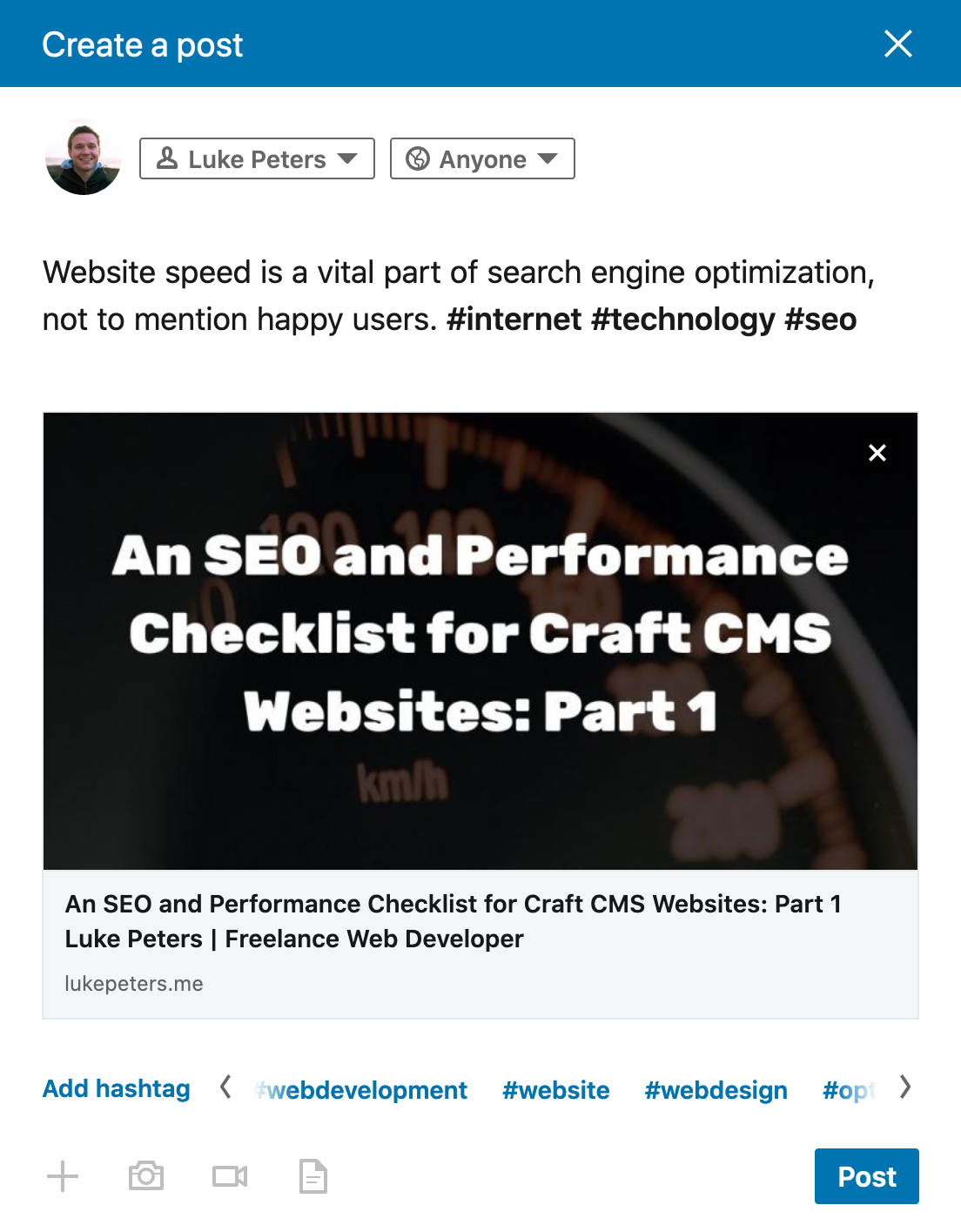
Task: Click the plus icon to add more content
Action: [x=63, y=1176]
